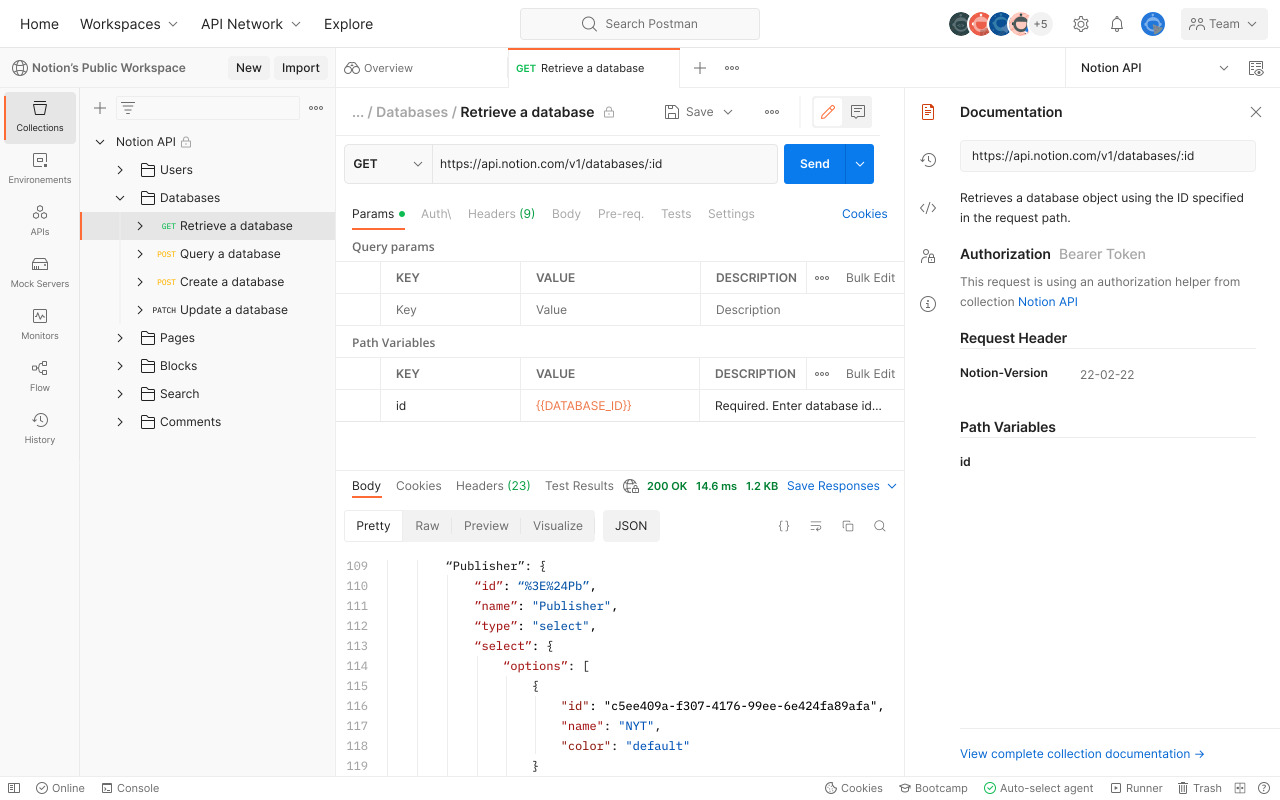Viewport: 1280px width, 800px height.
Task: Click the request URL input field
Action: click(605, 164)
